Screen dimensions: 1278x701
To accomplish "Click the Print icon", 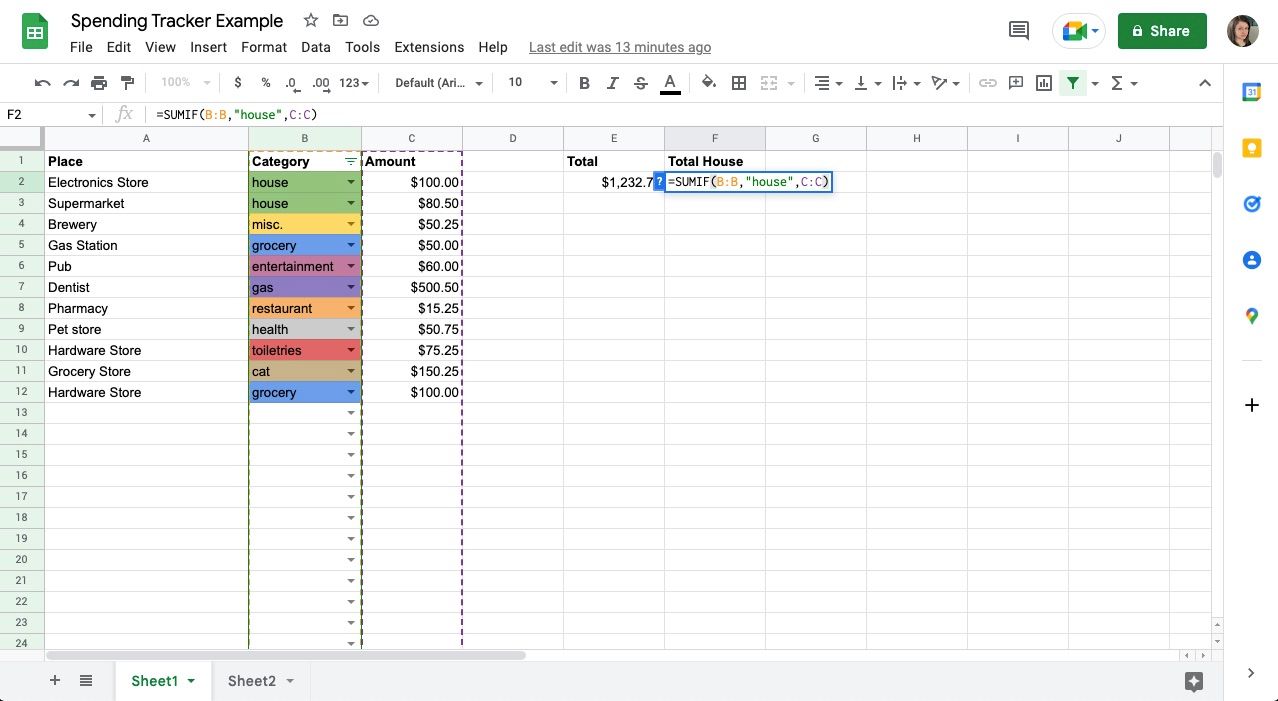I will tap(99, 83).
